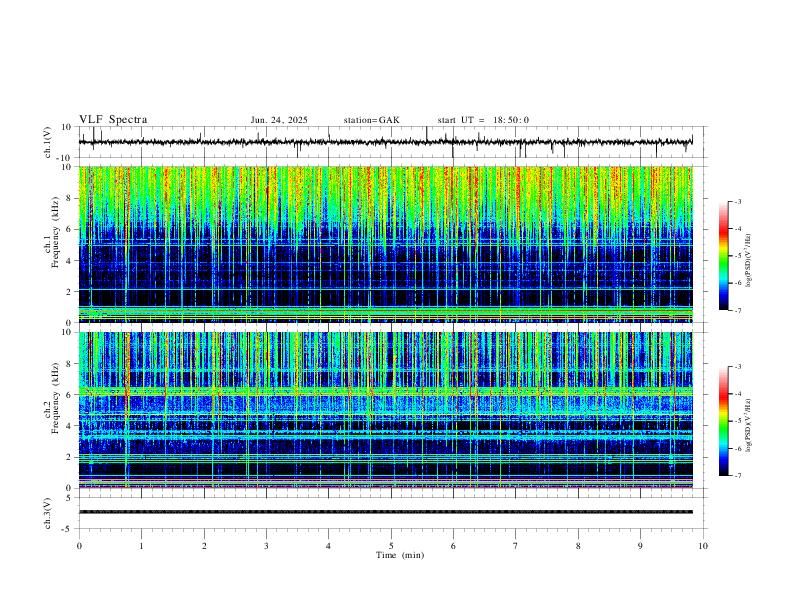Click the "2" kHz tick on ch.1 spectrogram

[x=69, y=291]
